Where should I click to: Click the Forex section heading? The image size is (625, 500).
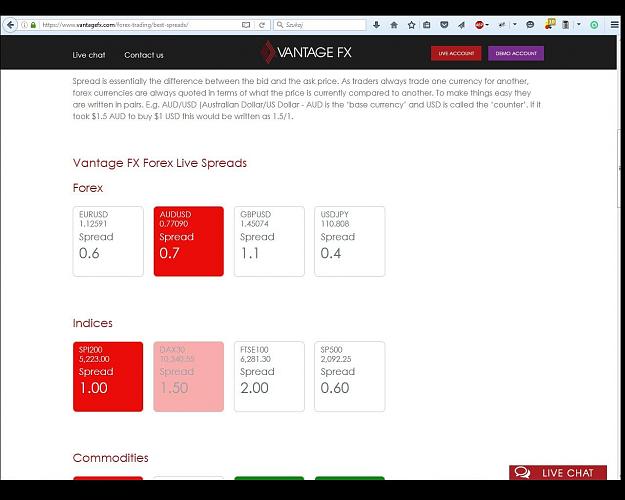click(88, 188)
